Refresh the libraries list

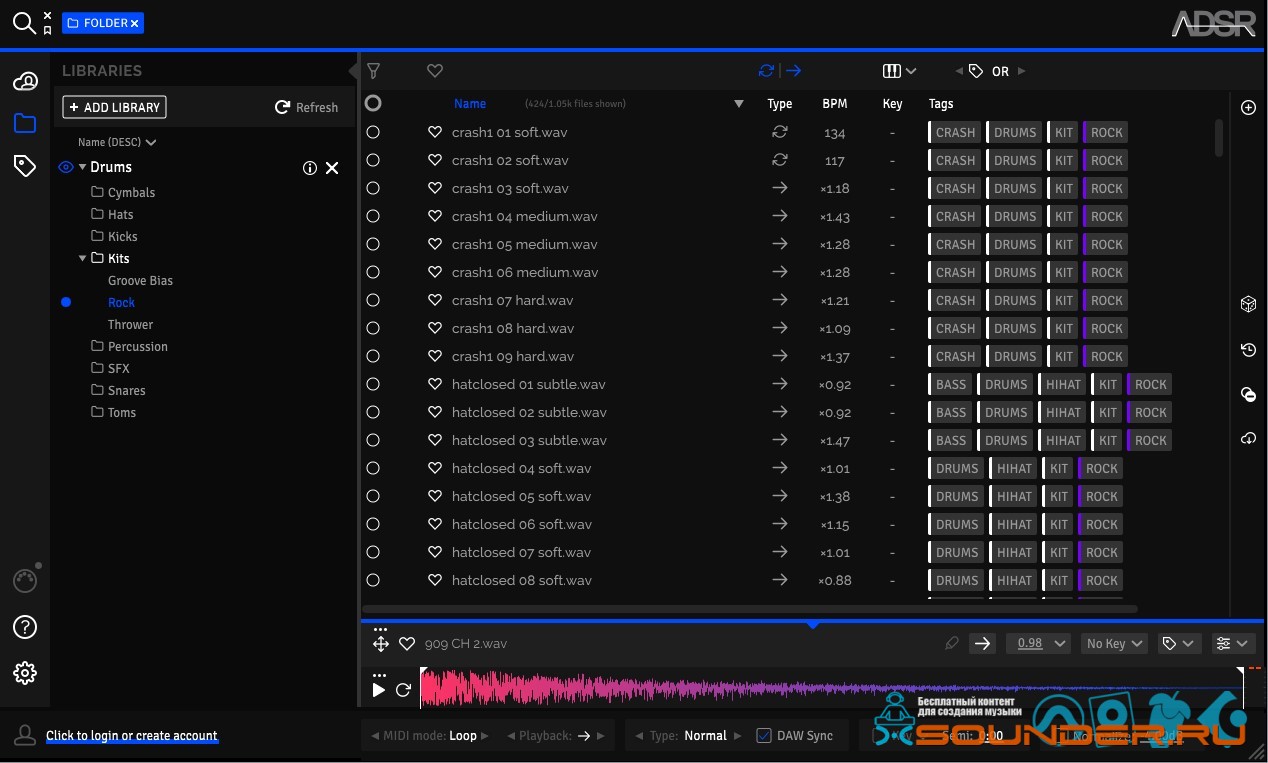pyautogui.click(x=307, y=107)
